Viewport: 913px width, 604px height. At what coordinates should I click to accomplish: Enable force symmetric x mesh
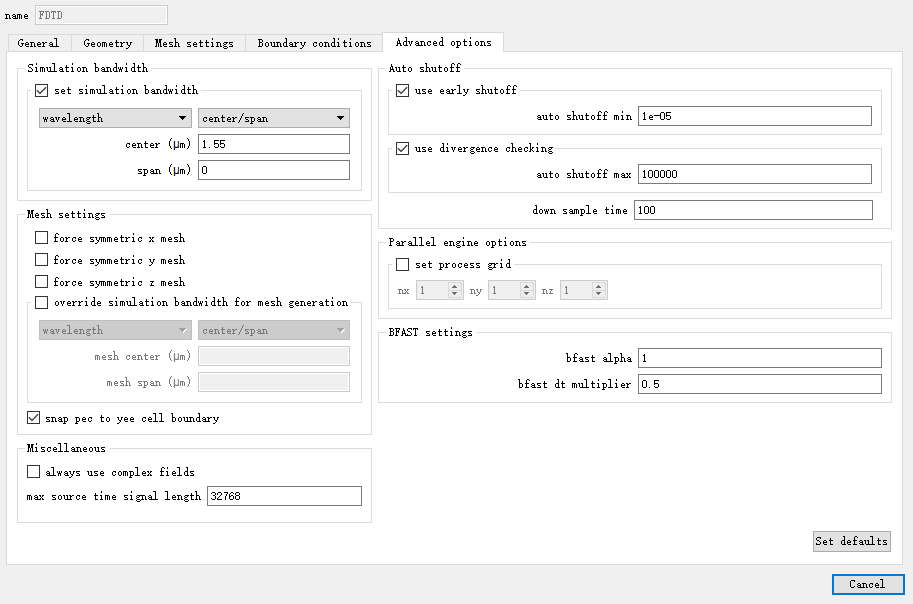coord(41,238)
